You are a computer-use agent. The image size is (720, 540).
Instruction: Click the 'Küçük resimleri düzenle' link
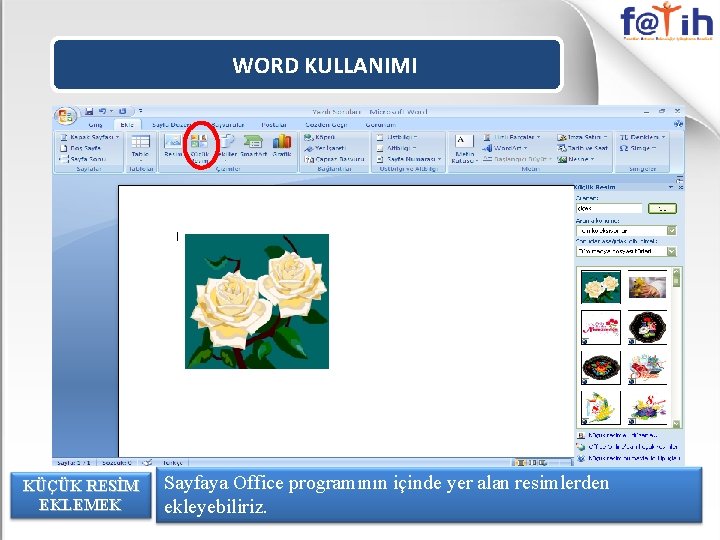click(623, 435)
